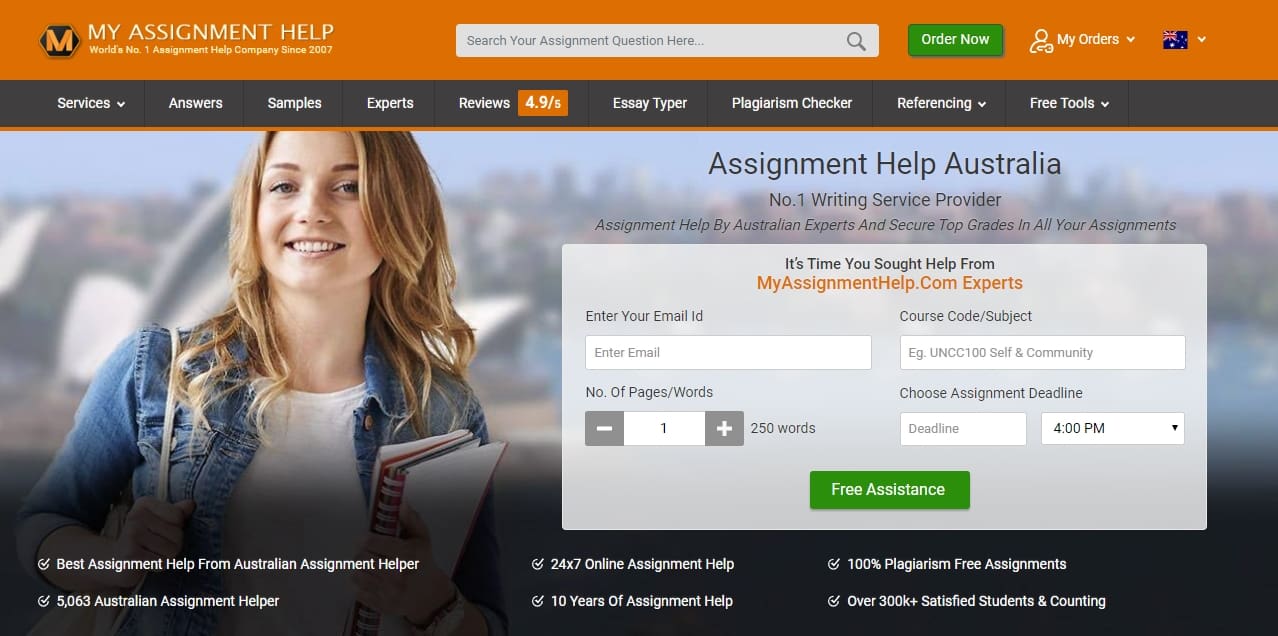Decrease page count with minus button
The width and height of the screenshot is (1278, 636).
point(604,429)
